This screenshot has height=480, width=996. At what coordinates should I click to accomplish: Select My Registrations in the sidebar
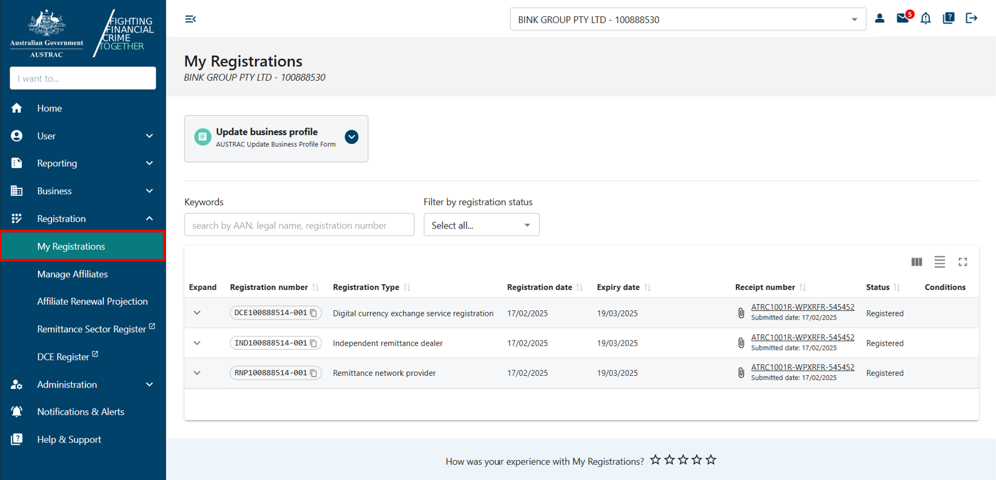tap(83, 246)
